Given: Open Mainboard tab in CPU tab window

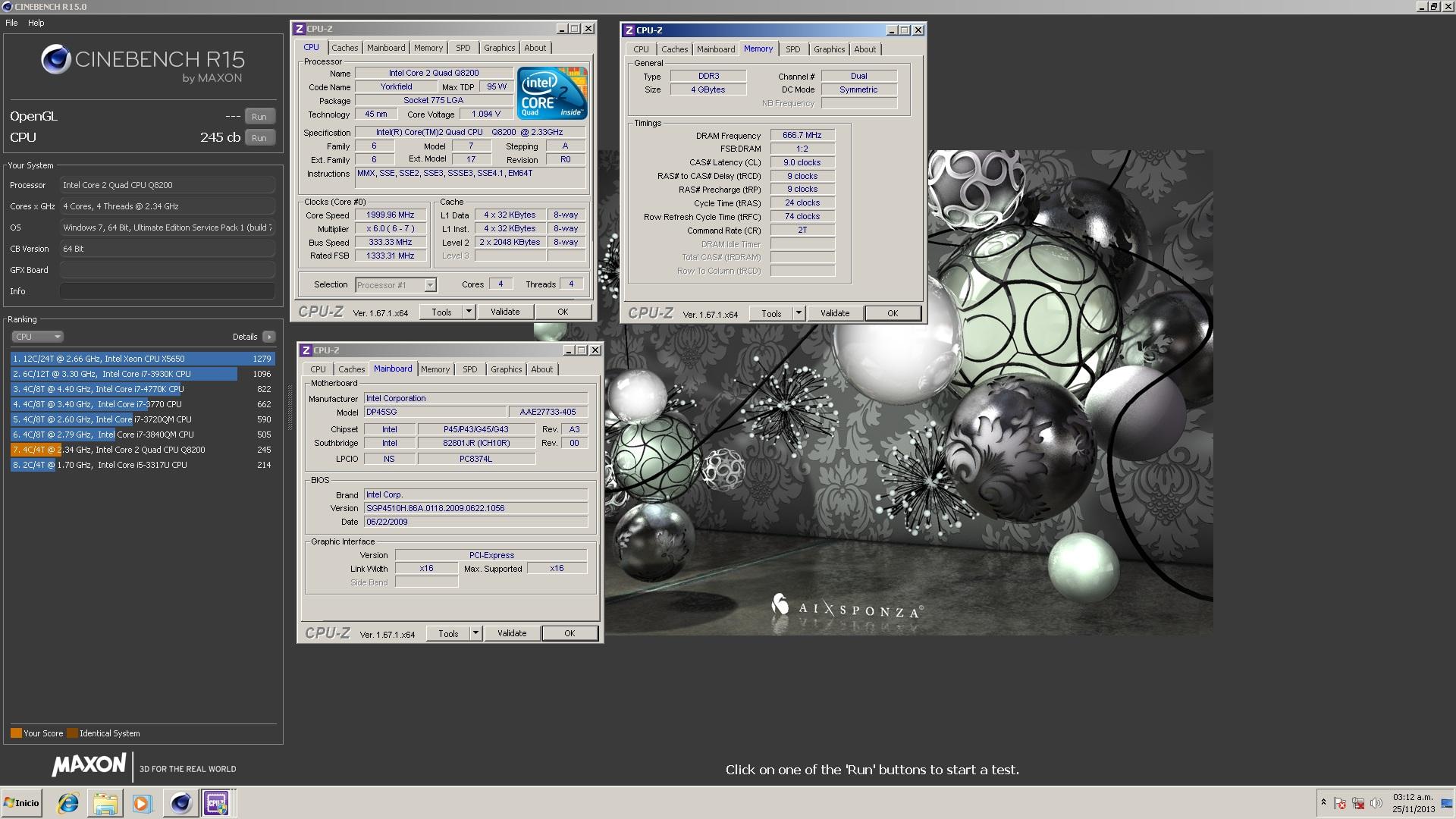Looking at the screenshot, I should 386,48.
